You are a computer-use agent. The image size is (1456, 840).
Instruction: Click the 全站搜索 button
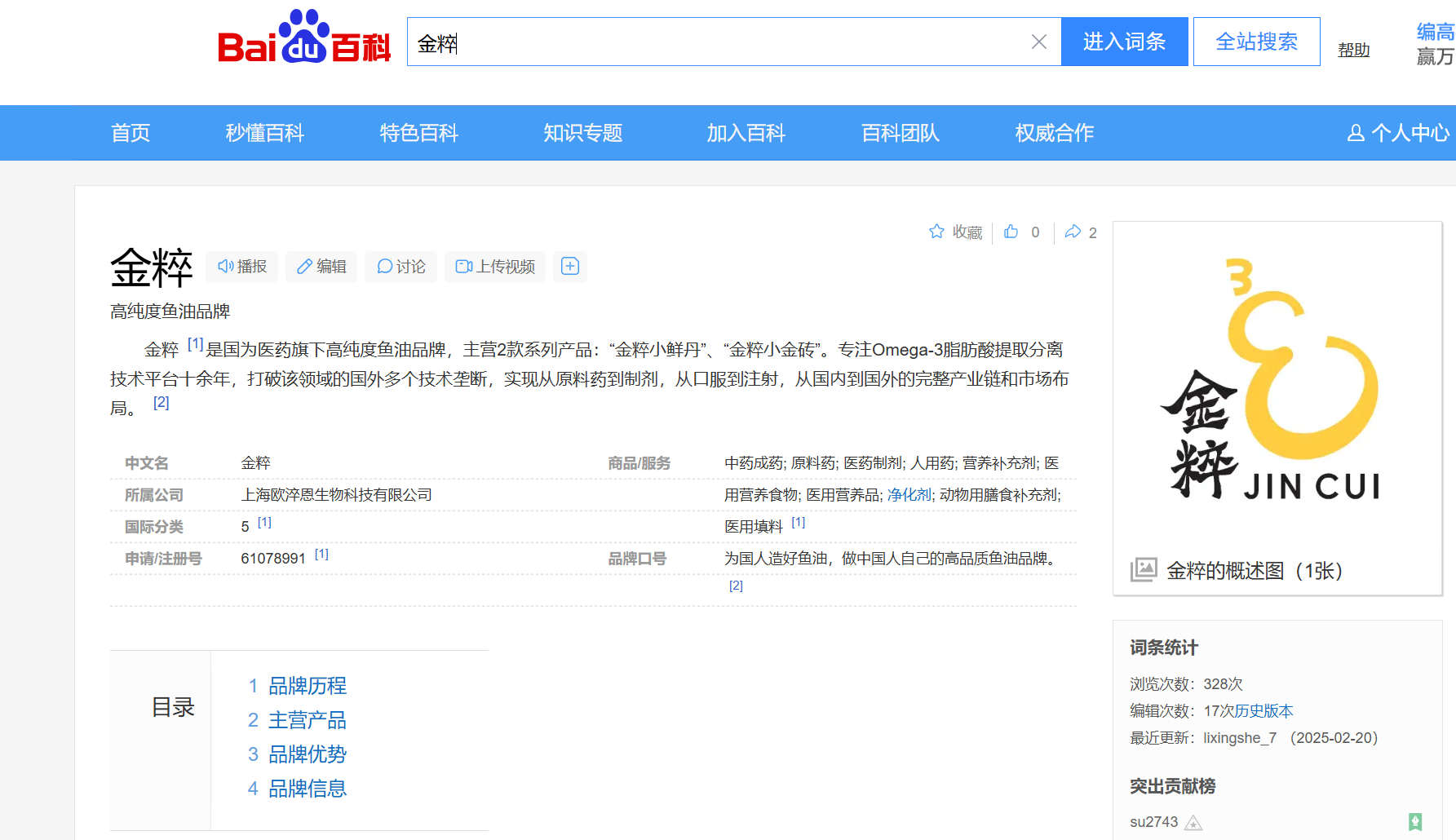click(1256, 42)
